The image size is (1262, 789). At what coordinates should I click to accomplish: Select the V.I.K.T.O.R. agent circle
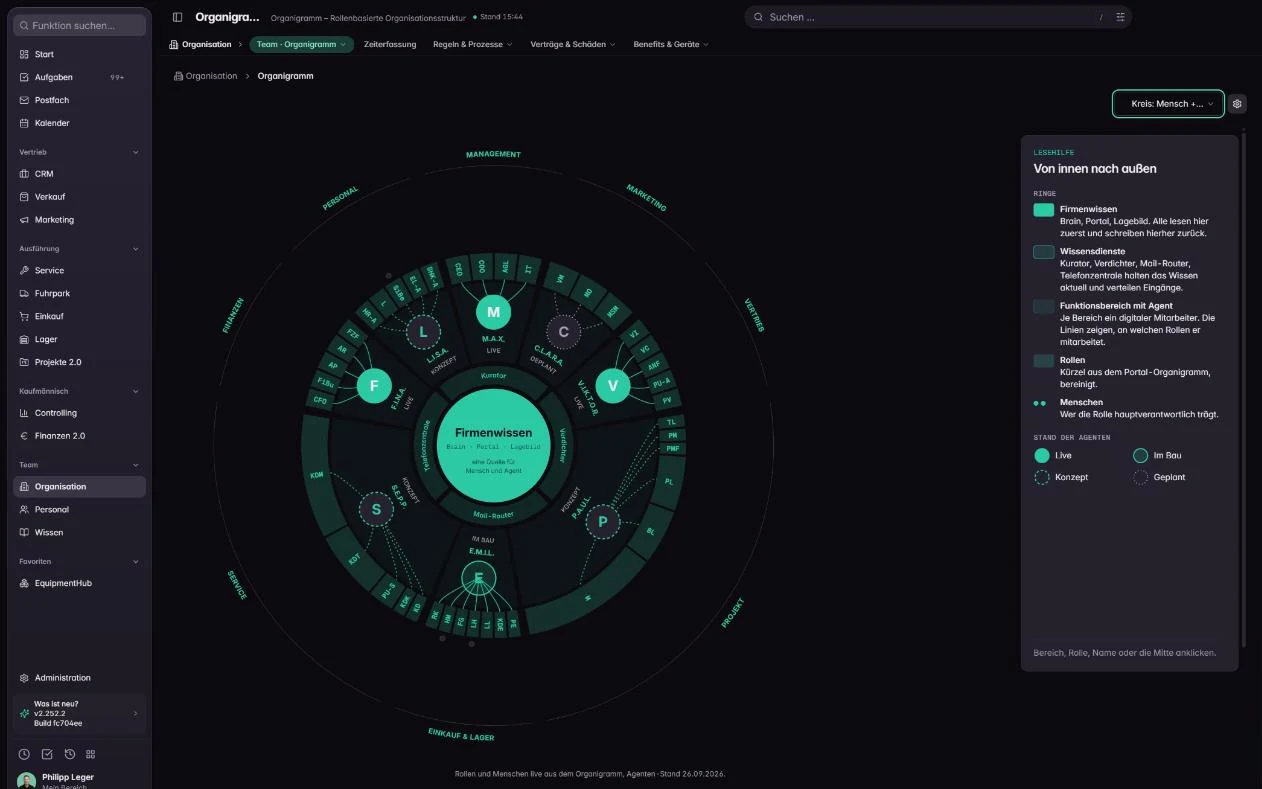[x=613, y=386]
